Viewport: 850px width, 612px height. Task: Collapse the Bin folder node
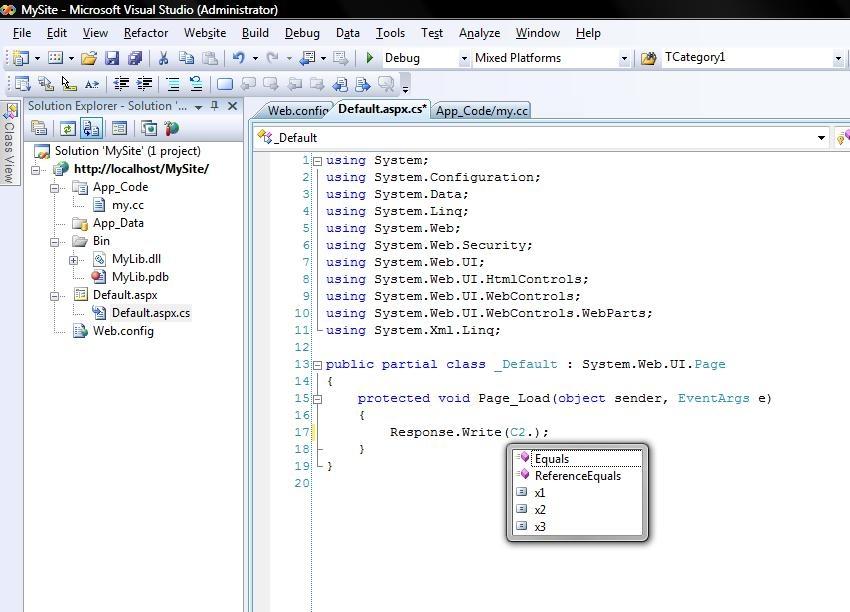55,242
